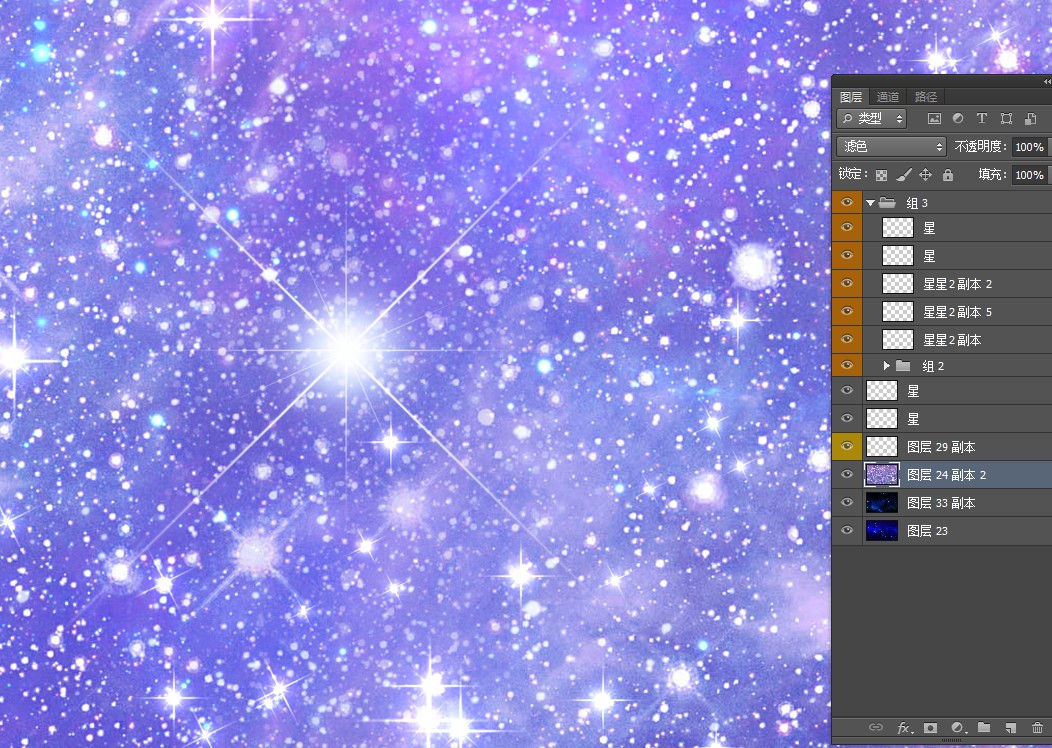
Task: Filter layers by type layers icon
Action: pos(982,119)
